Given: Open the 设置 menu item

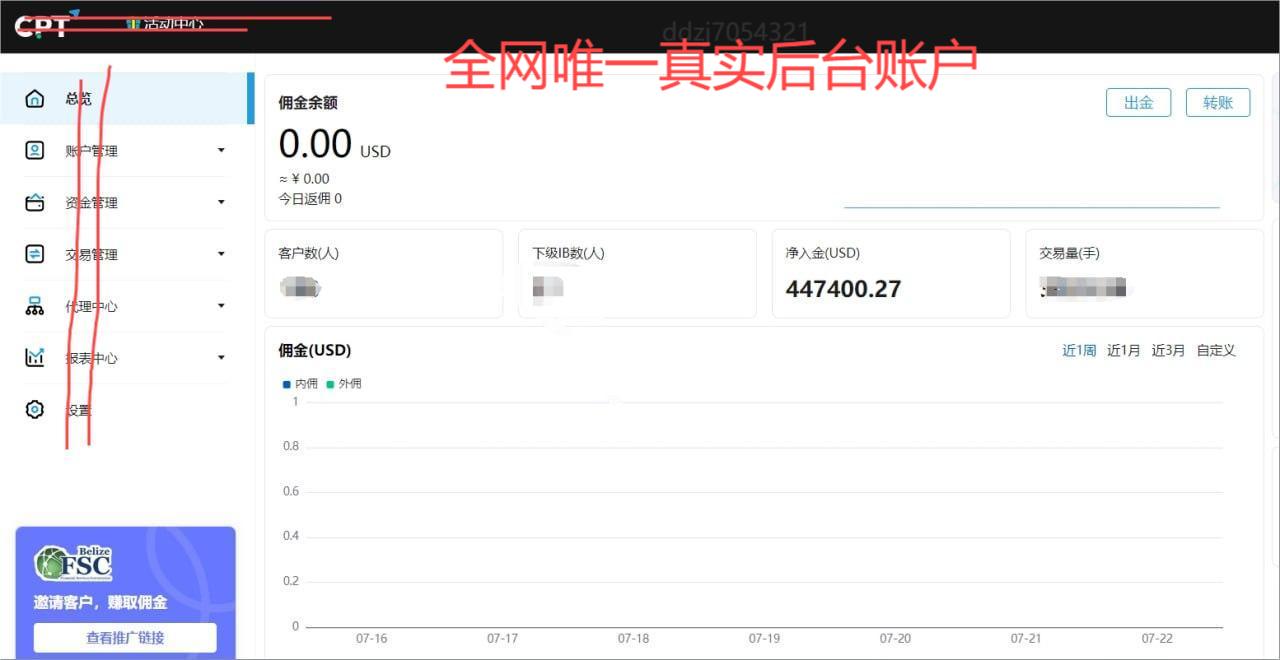Looking at the screenshot, I should pos(126,410).
